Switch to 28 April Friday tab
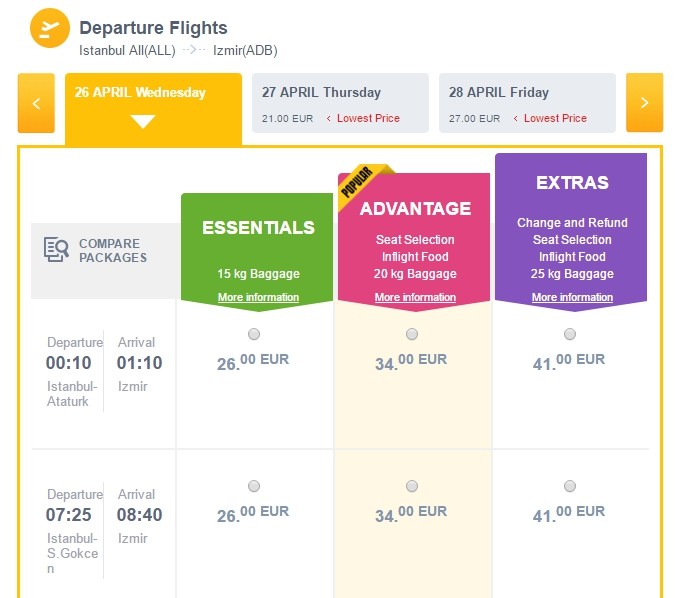 tap(527, 103)
